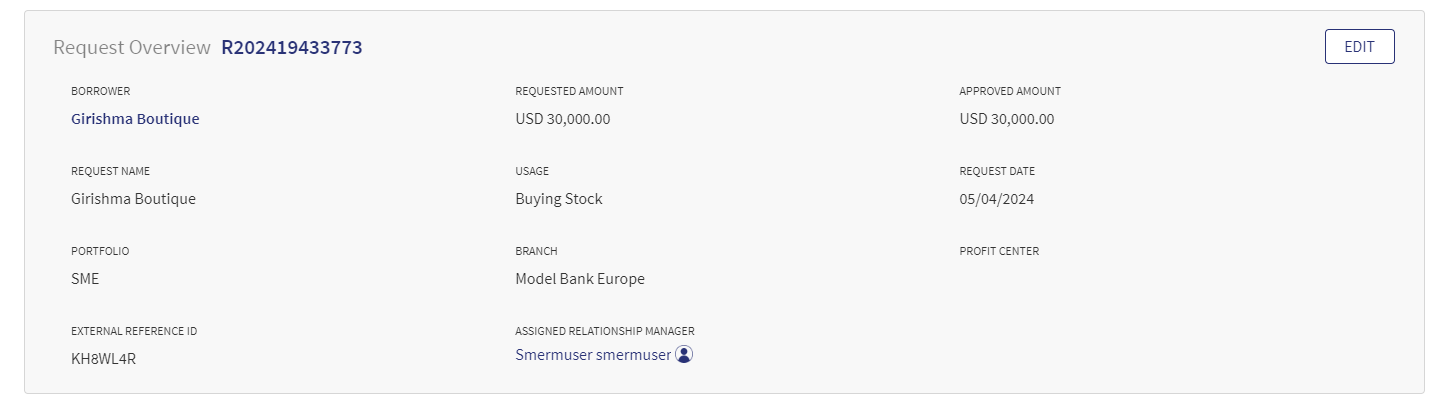Click the SME portfolio value
The width and height of the screenshot is (1443, 405).
point(85,279)
